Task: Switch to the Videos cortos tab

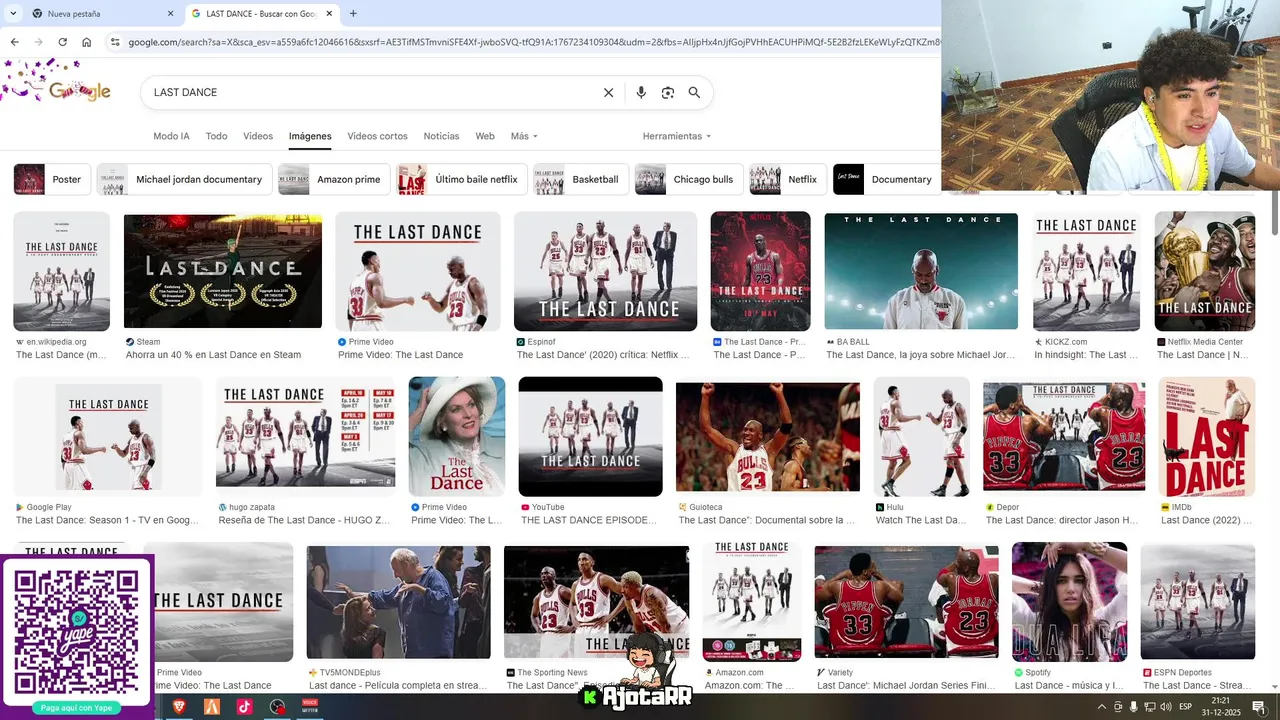Action: pos(377,136)
